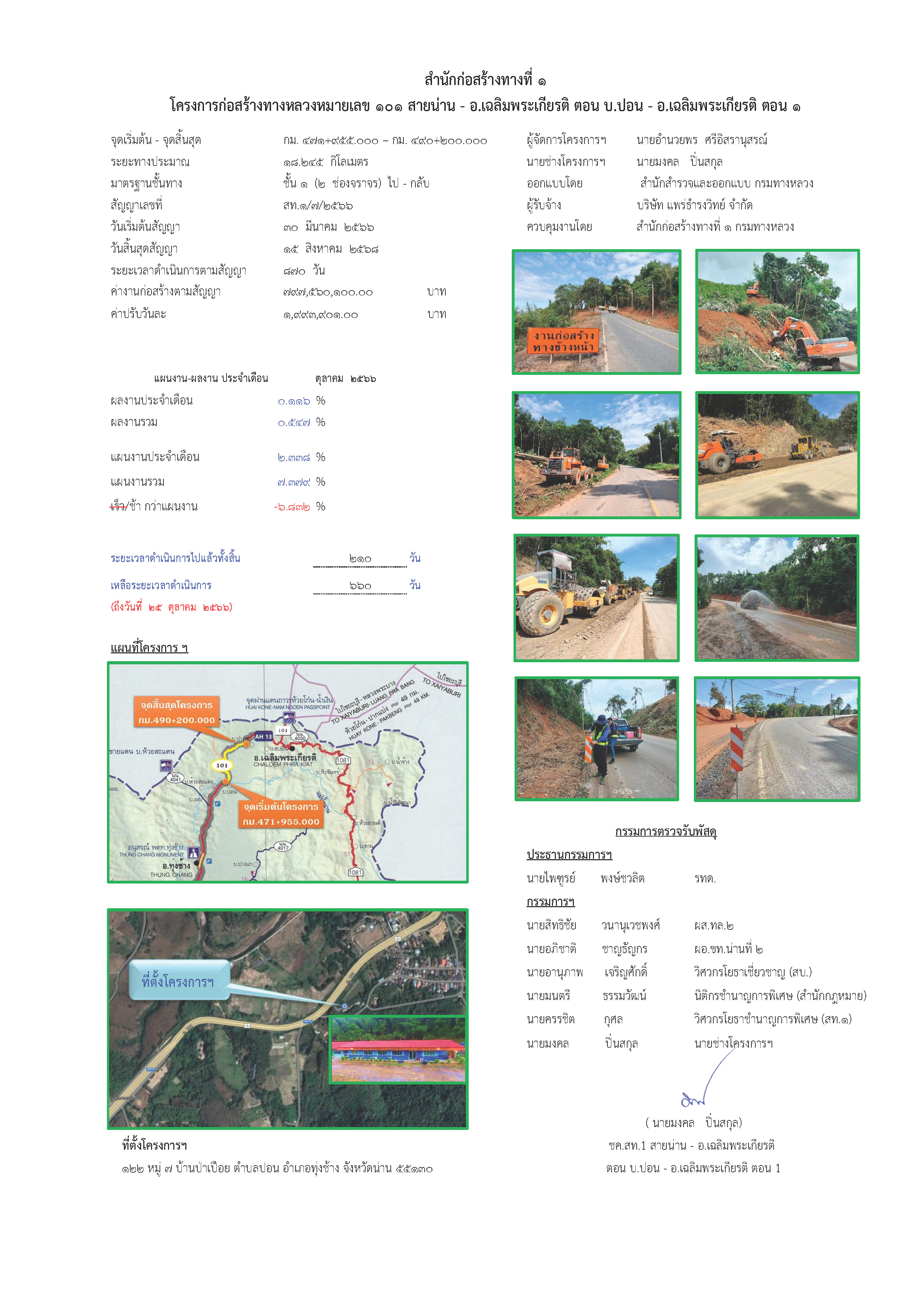Viewport: 924px width, 1293px height.
Task: Select label 'ออกแบบโดย'
Action: click(555, 183)
